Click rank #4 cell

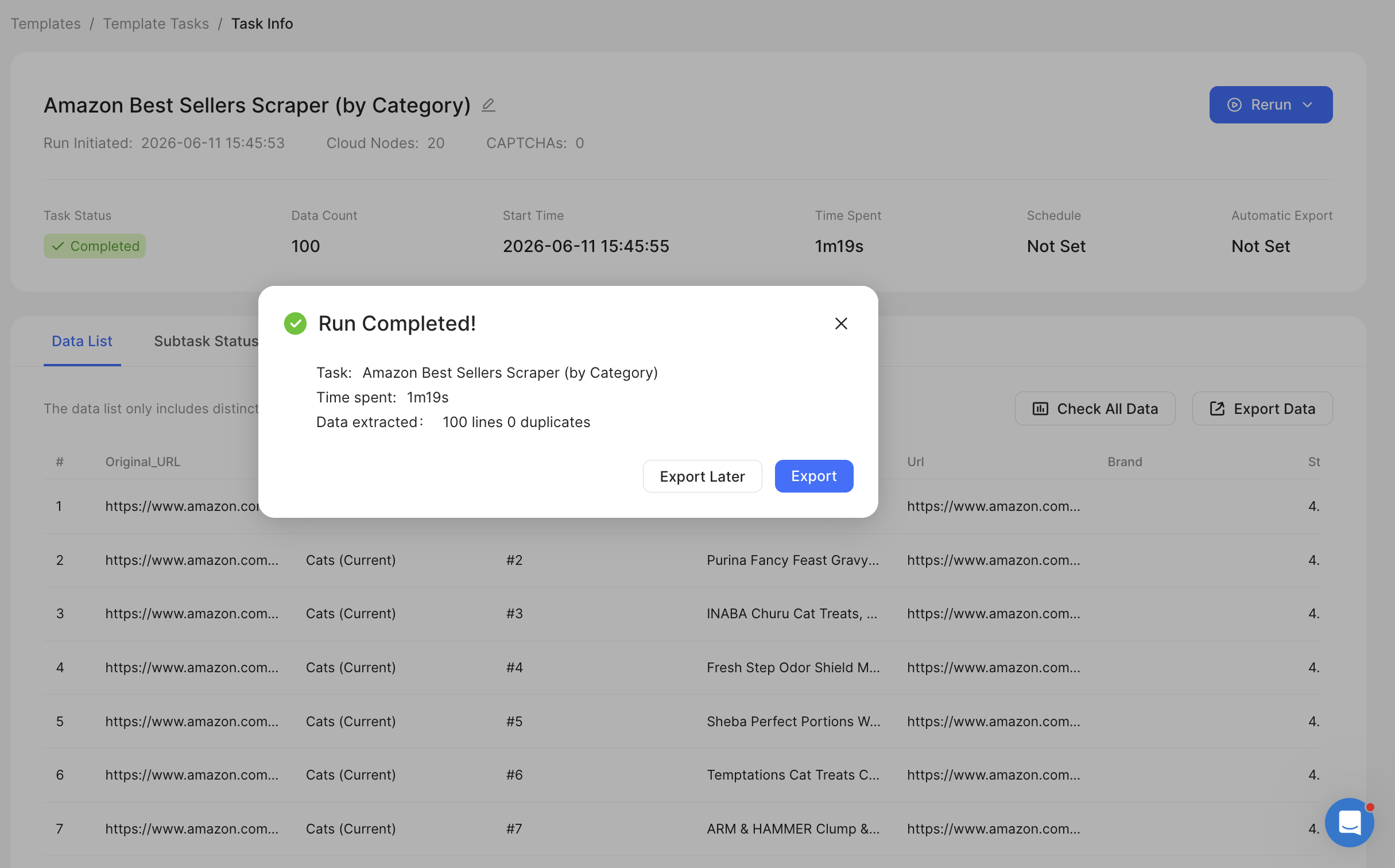click(x=514, y=667)
